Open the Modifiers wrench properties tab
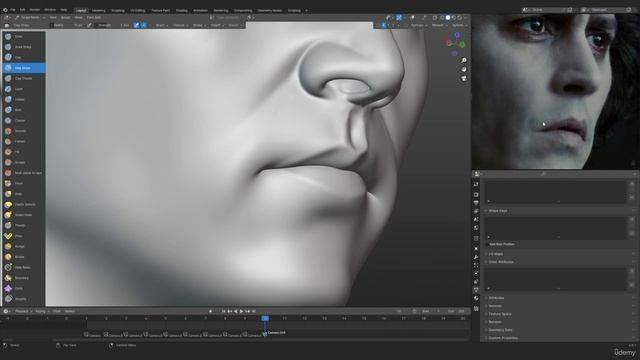 pyautogui.click(x=476, y=257)
